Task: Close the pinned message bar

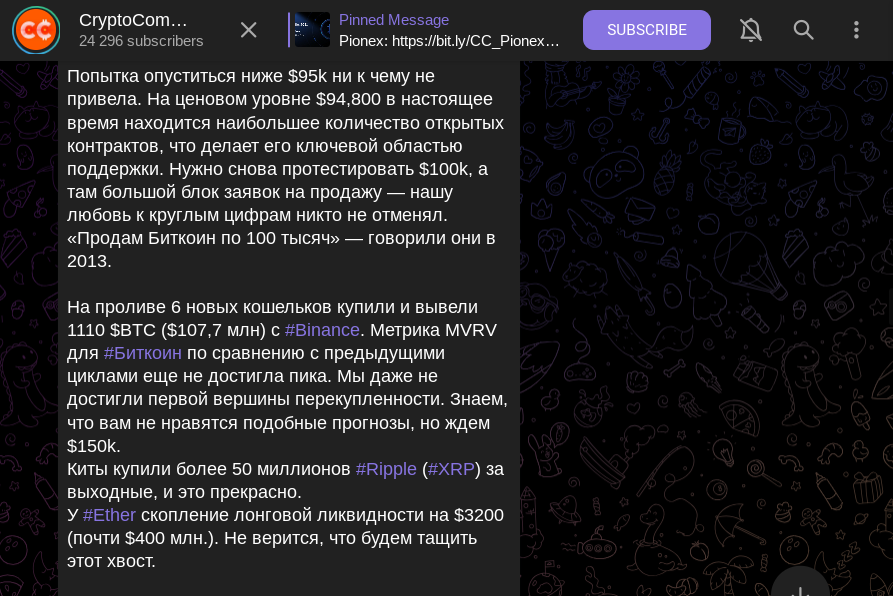Action: pyautogui.click(x=249, y=30)
